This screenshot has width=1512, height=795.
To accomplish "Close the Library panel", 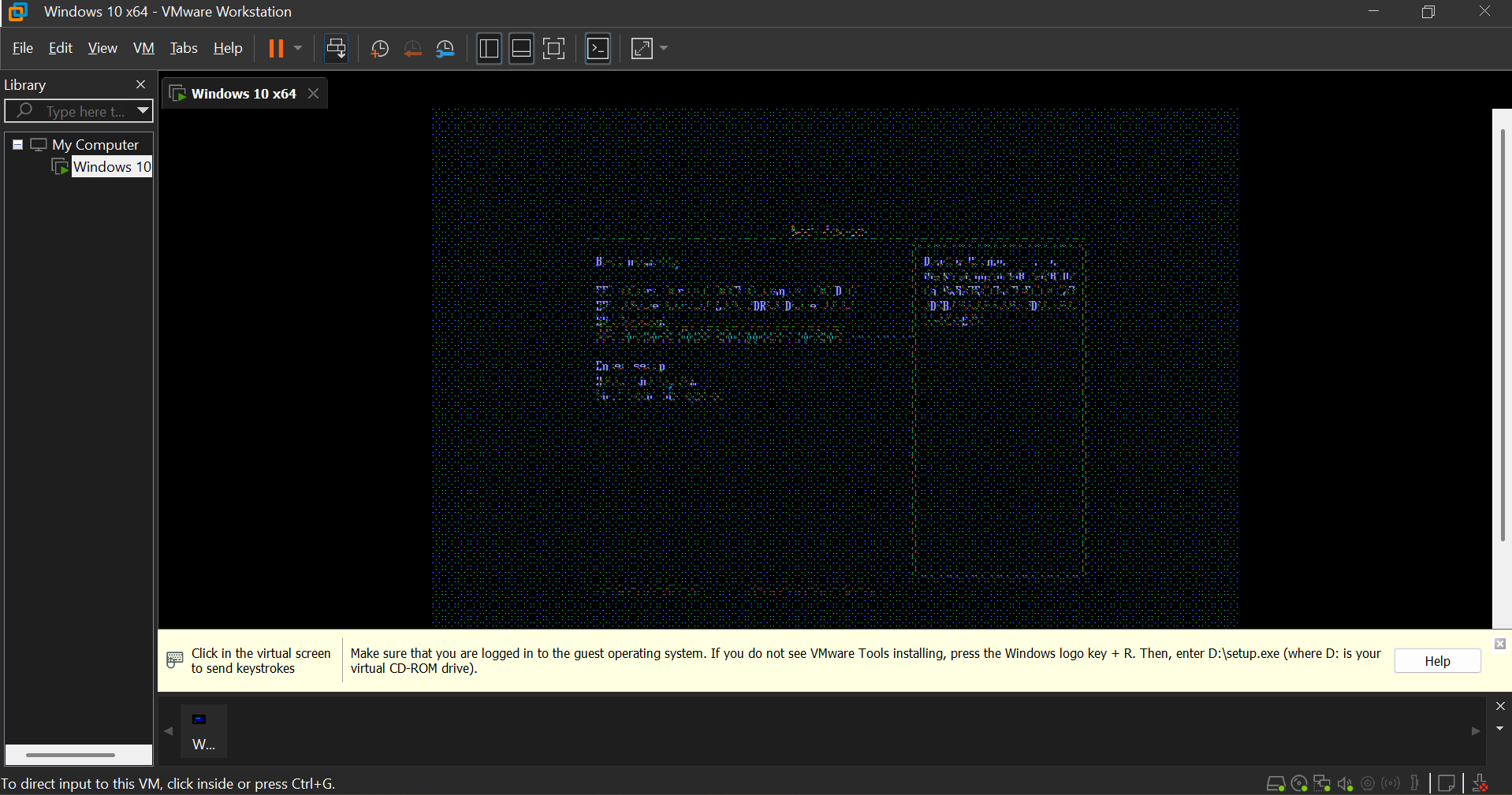I will 141,84.
